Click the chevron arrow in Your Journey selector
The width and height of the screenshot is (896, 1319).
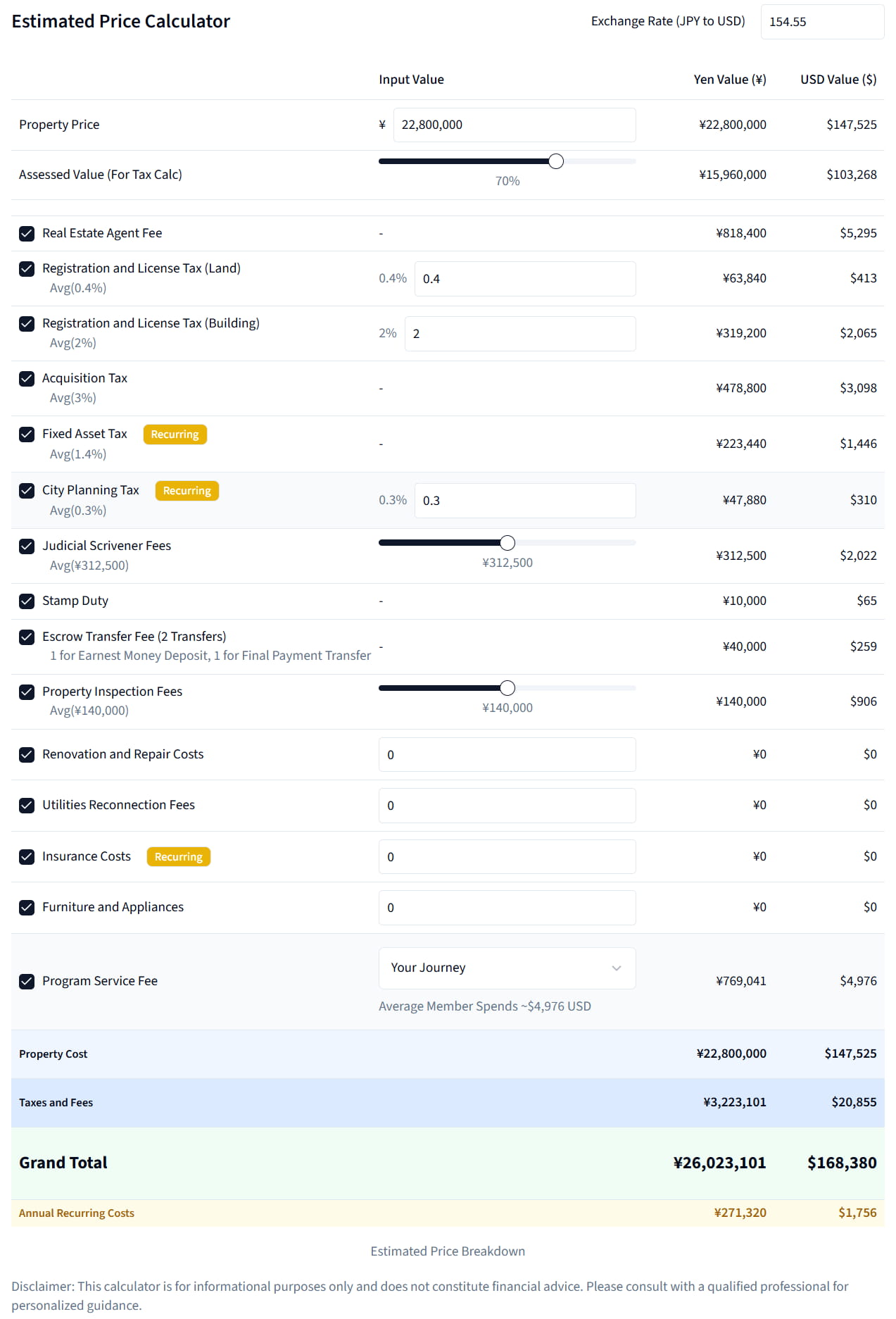point(616,968)
